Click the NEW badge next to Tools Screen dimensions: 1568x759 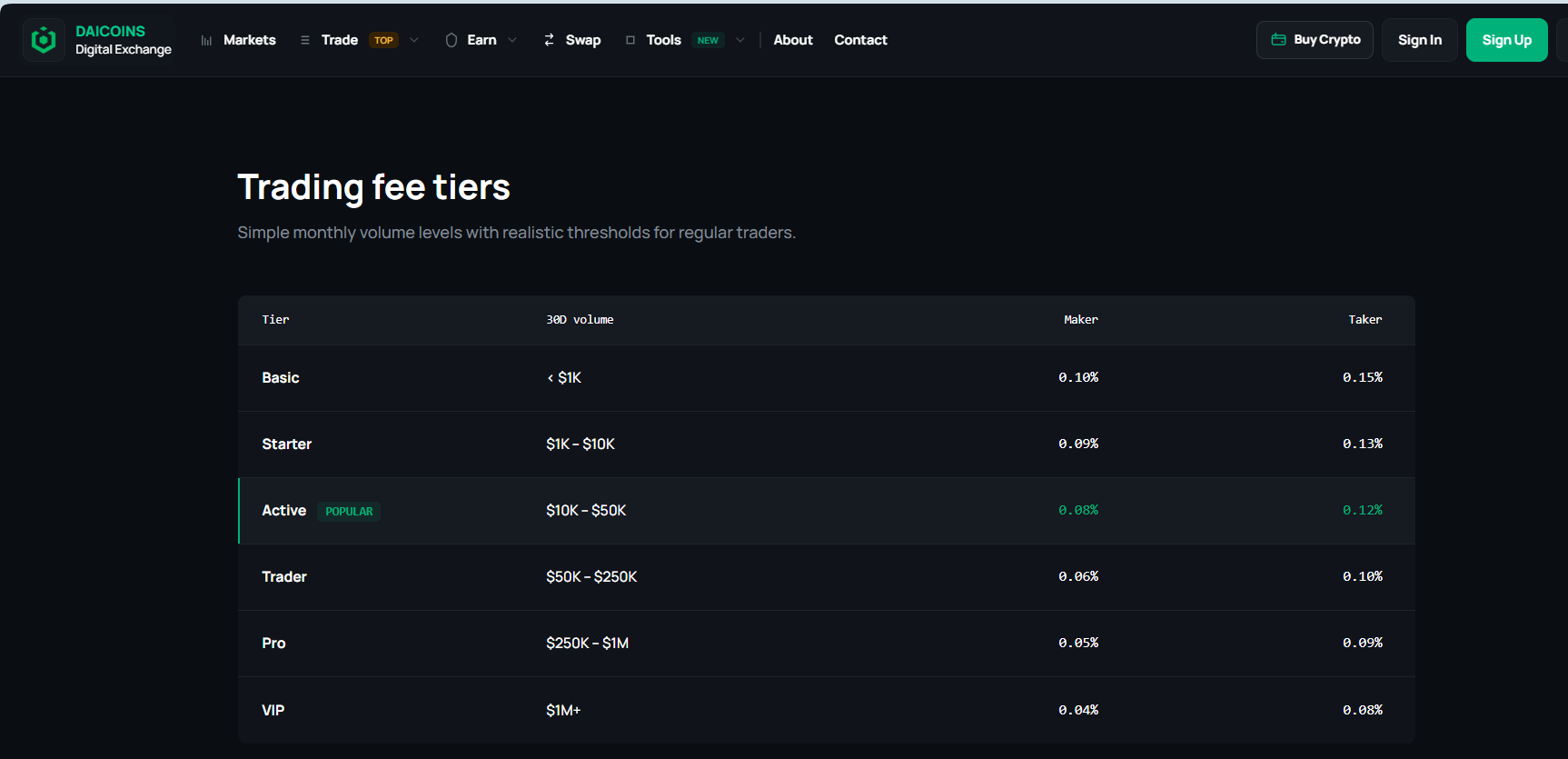pos(708,40)
